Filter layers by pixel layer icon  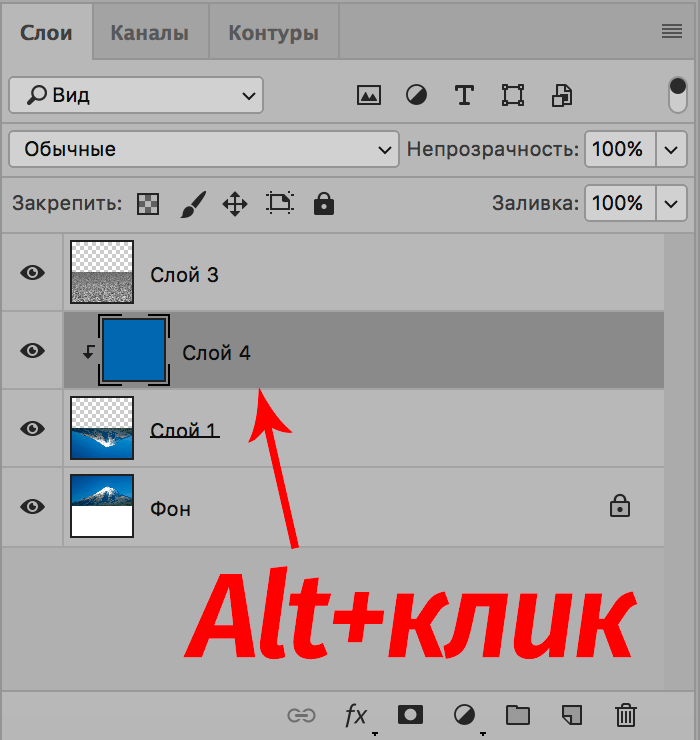click(x=369, y=96)
